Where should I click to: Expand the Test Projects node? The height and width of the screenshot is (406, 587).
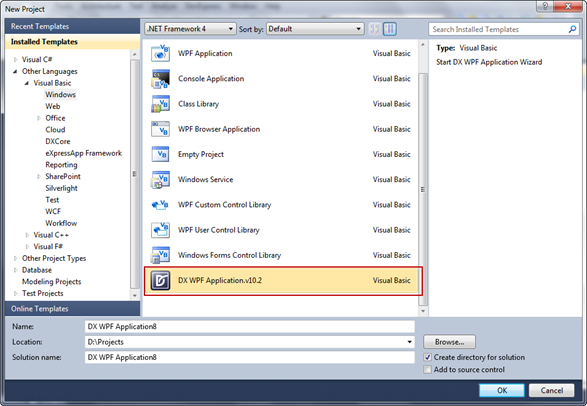(15, 293)
